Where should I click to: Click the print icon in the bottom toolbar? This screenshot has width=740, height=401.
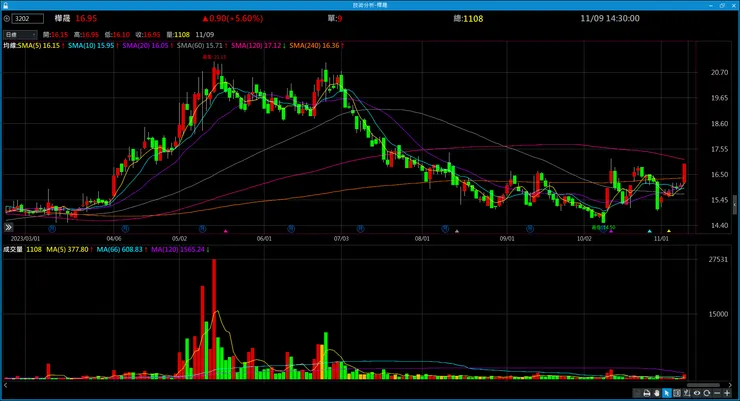pos(647,393)
